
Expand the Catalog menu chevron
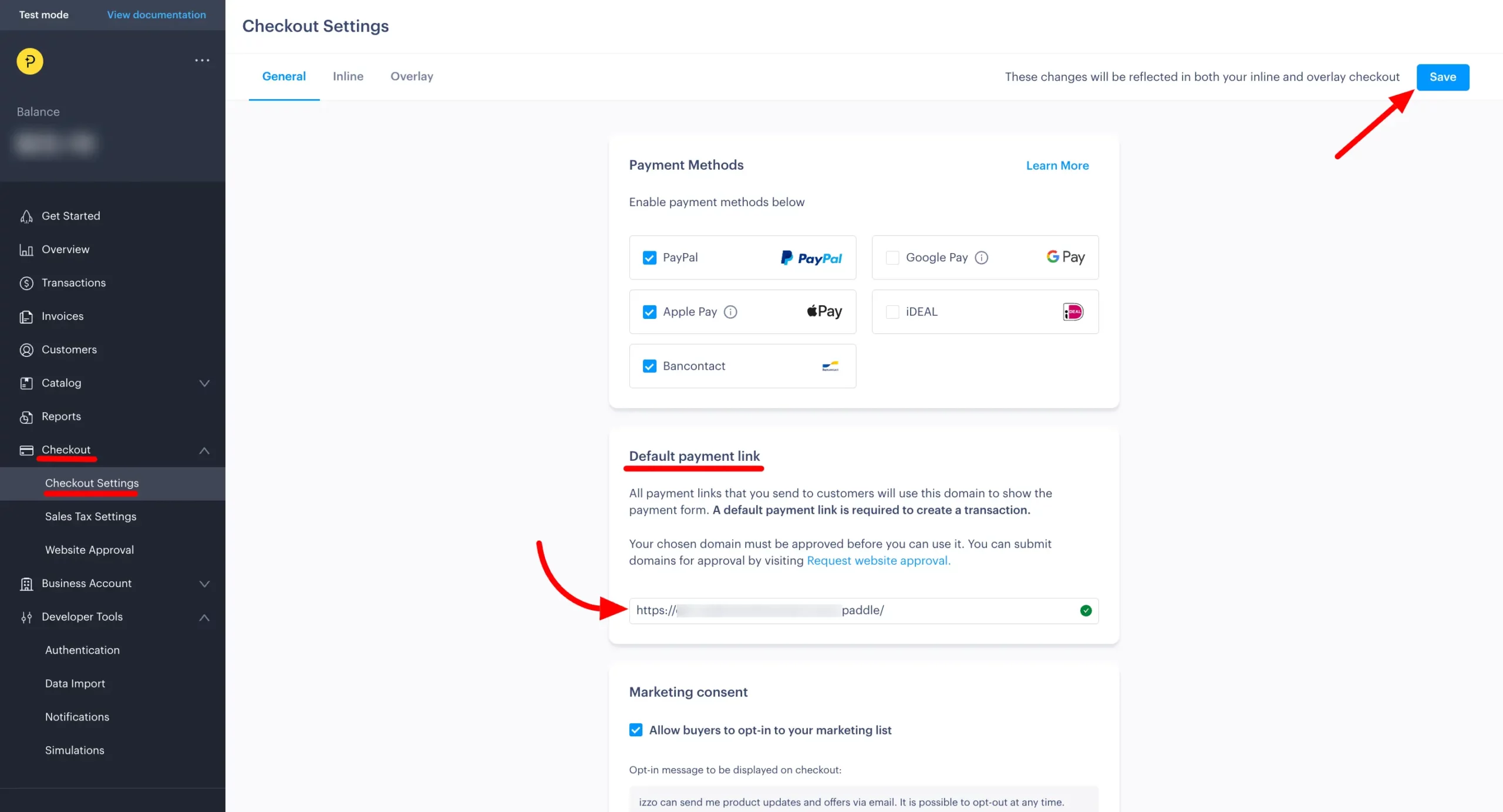tap(204, 383)
